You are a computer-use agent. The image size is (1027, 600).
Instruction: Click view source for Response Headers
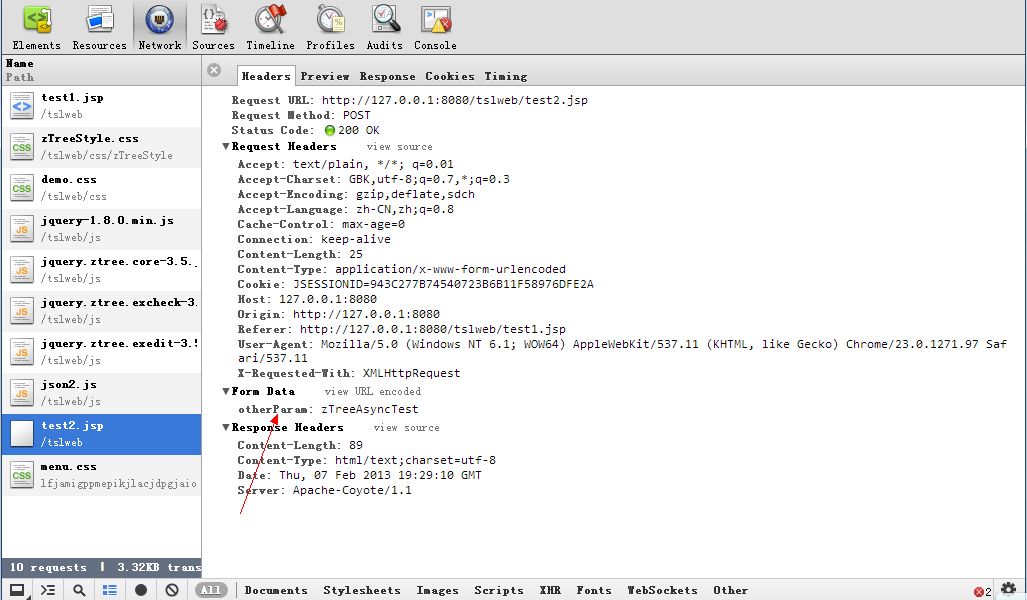pyautogui.click(x=407, y=428)
